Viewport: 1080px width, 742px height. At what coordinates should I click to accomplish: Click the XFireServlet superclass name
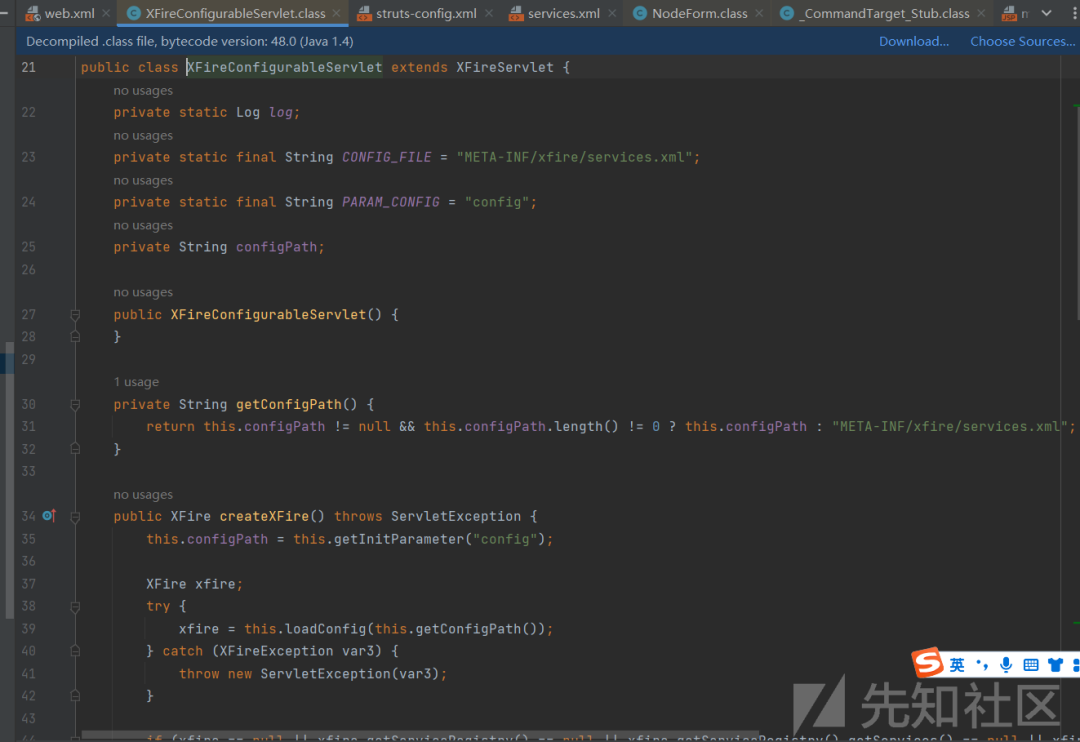tap(505, 68)
